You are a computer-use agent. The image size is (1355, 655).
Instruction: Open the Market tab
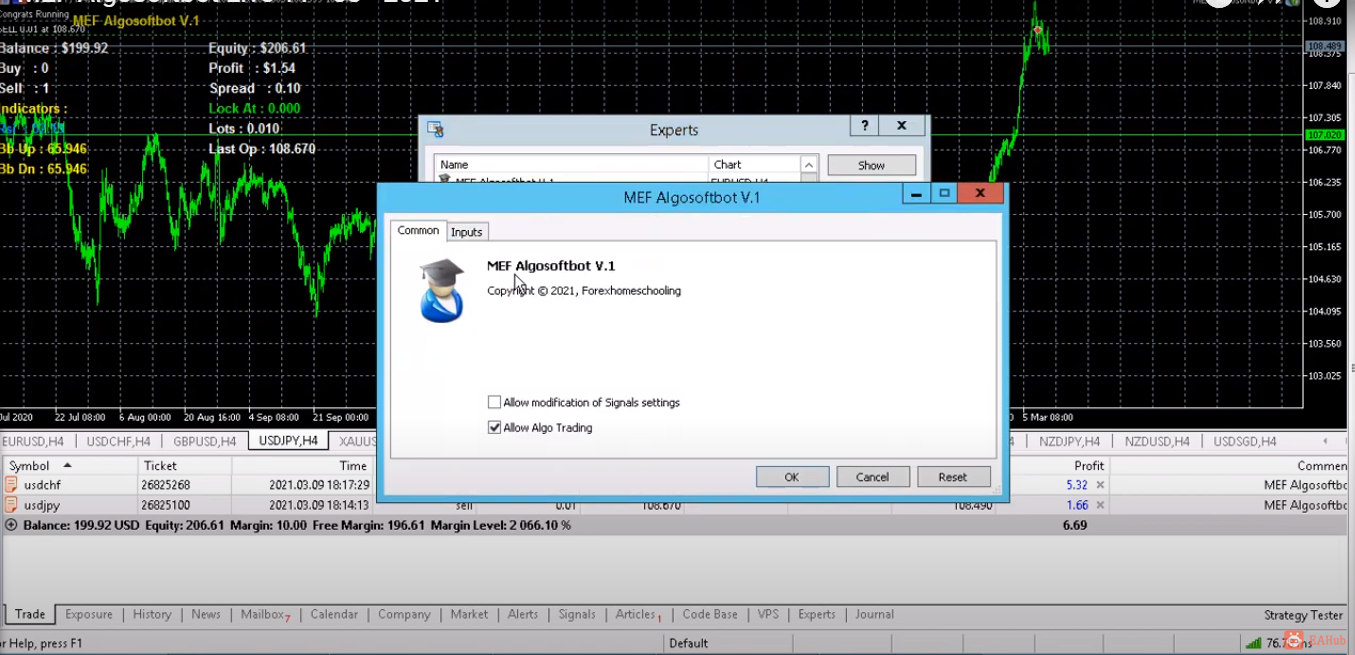pyautogui.click(x=469, y=614)
